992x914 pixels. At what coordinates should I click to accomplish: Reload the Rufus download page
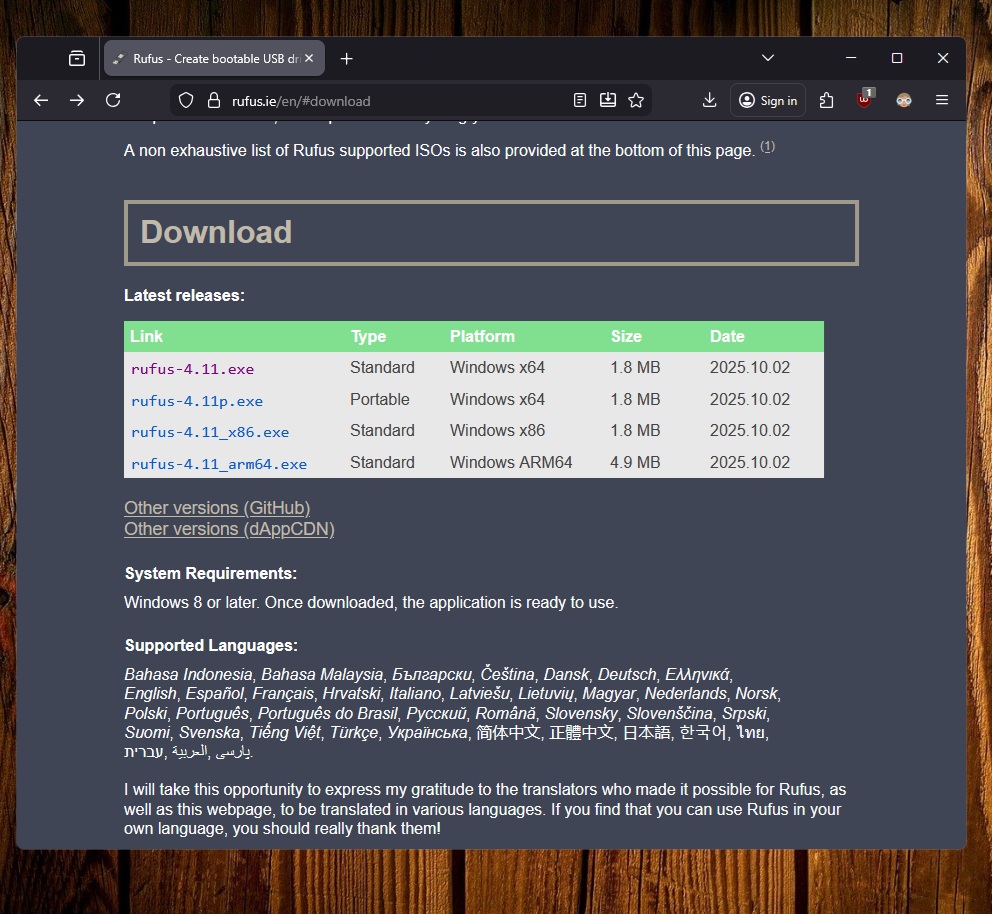(x=113, y=100)
